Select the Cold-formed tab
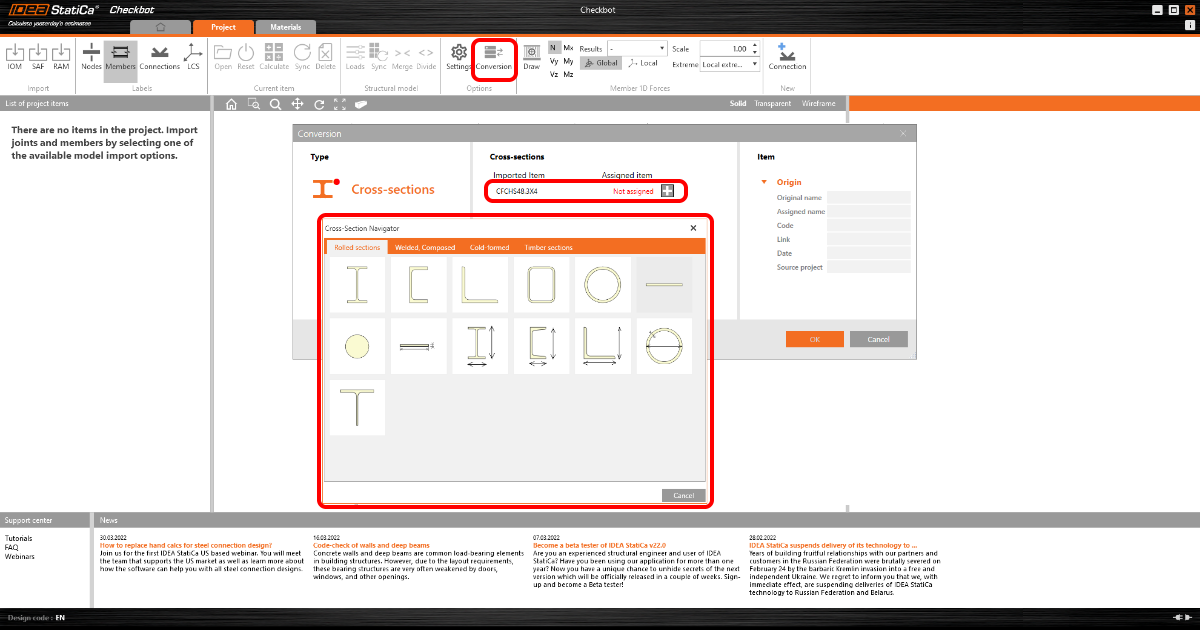 click(x=489, y=247)
